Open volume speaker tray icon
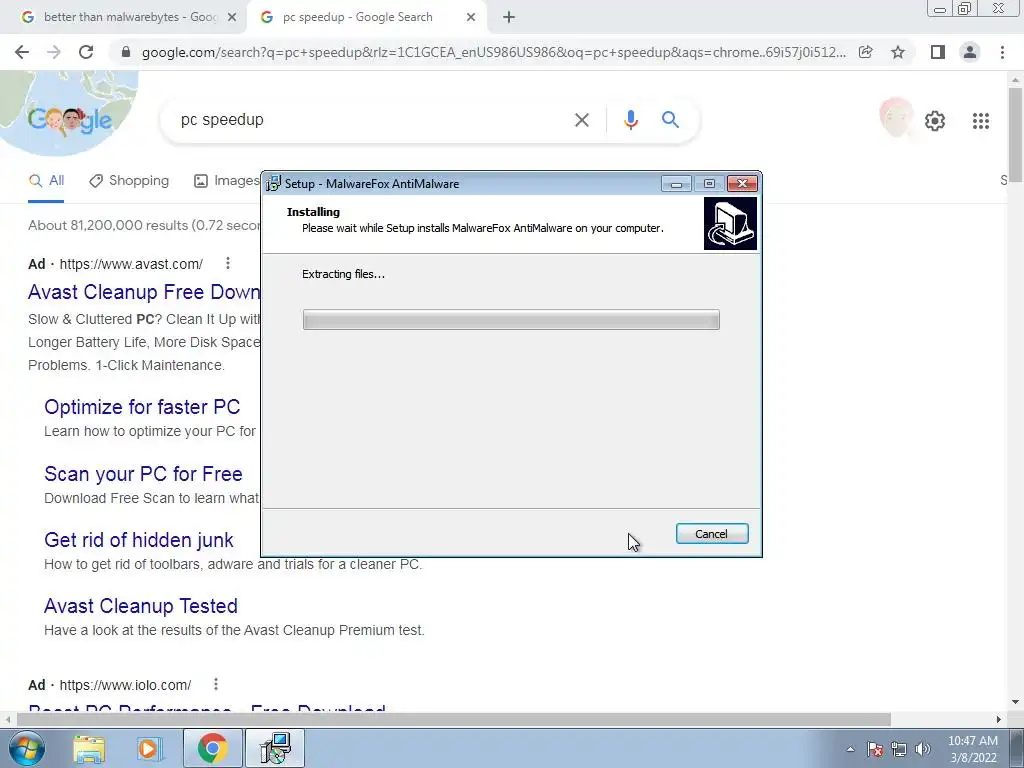This screenshot has height=768, width=1024. [x=923, y=749]
